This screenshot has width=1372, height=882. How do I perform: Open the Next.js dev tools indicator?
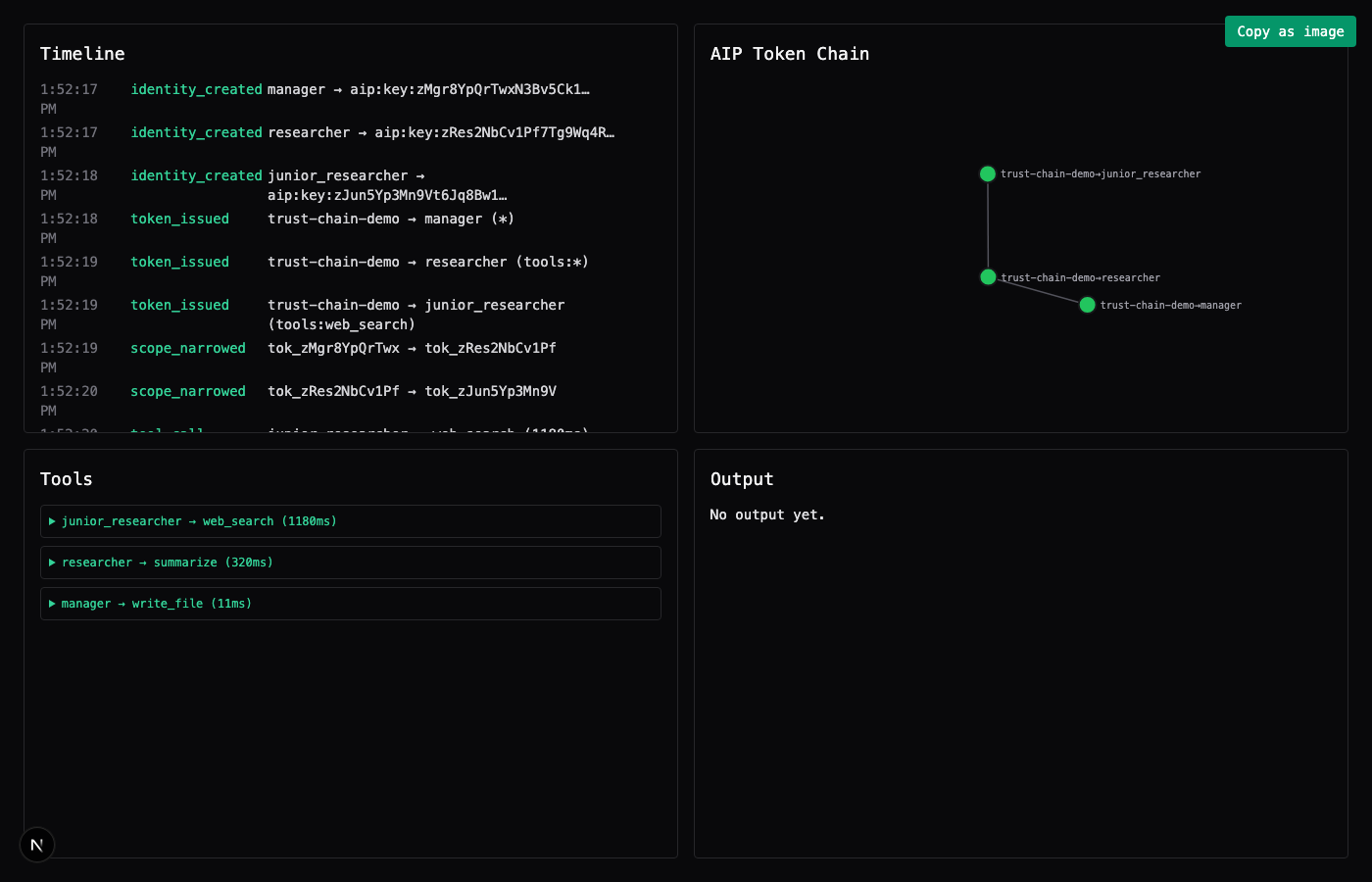(x=37, y=845)
